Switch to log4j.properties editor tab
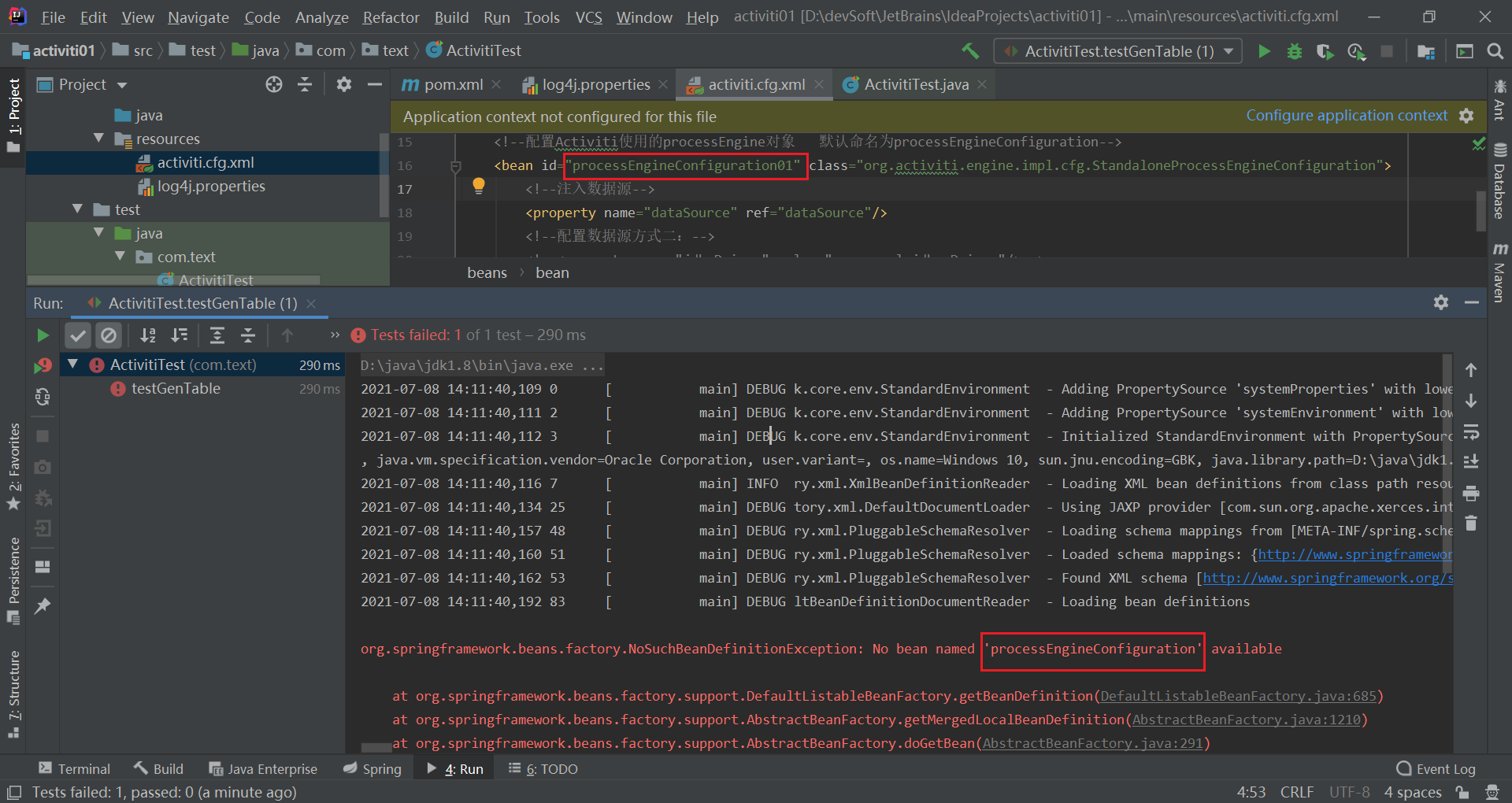This screenshot has height=803, width=1512. click(x=596, y=84)
